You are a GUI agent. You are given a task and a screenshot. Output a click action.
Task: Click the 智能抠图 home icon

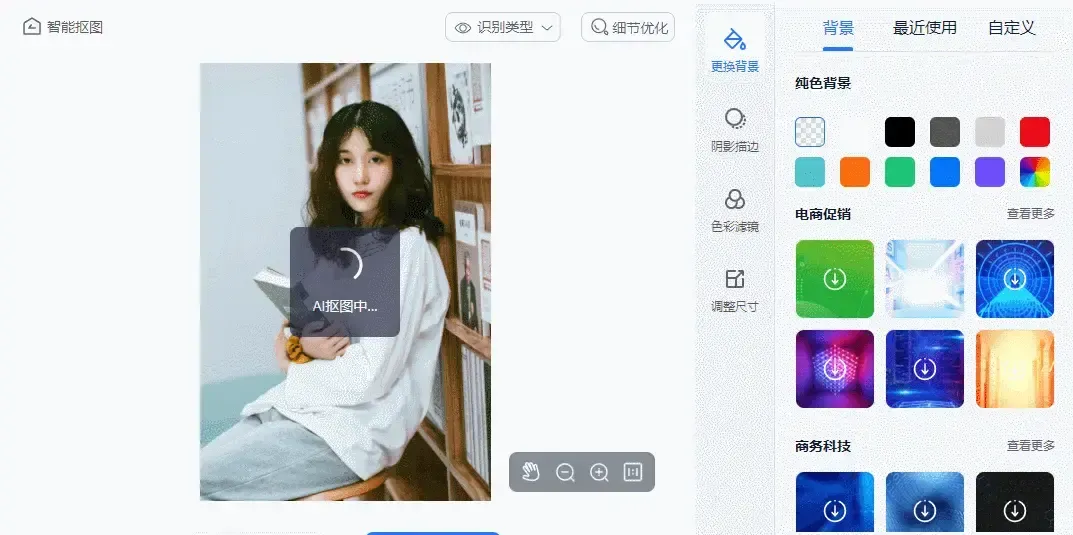pos(31,27)
